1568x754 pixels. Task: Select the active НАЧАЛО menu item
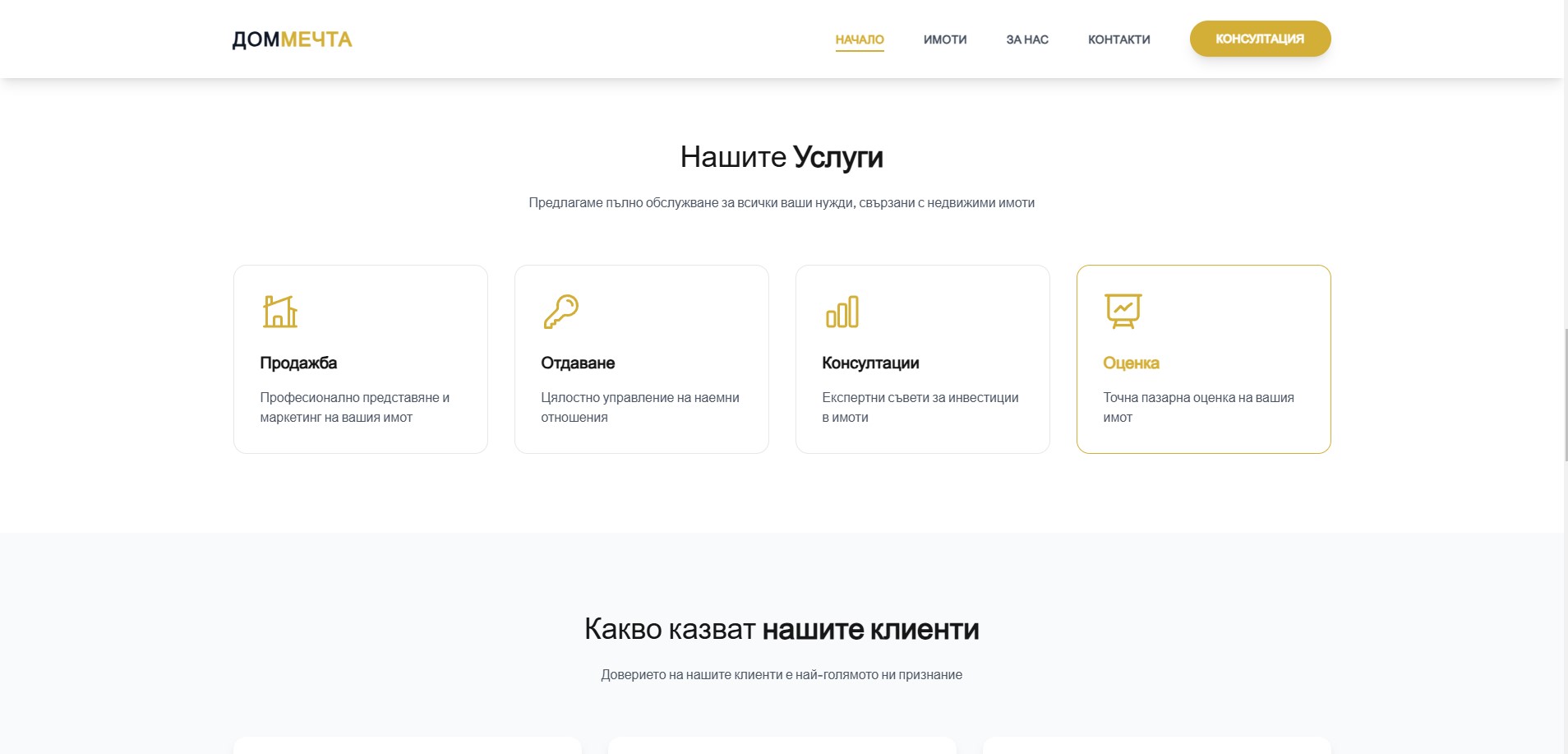tap(860, 39)
